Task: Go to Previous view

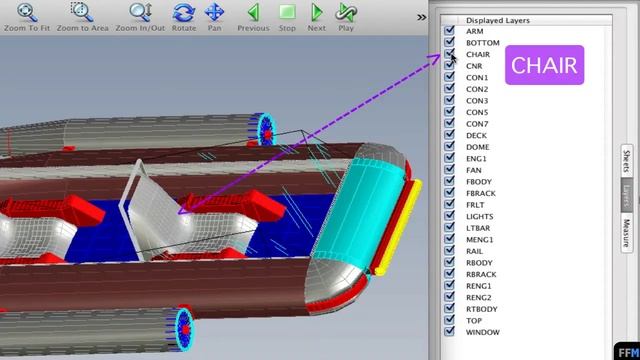Action: pos(253,18)
